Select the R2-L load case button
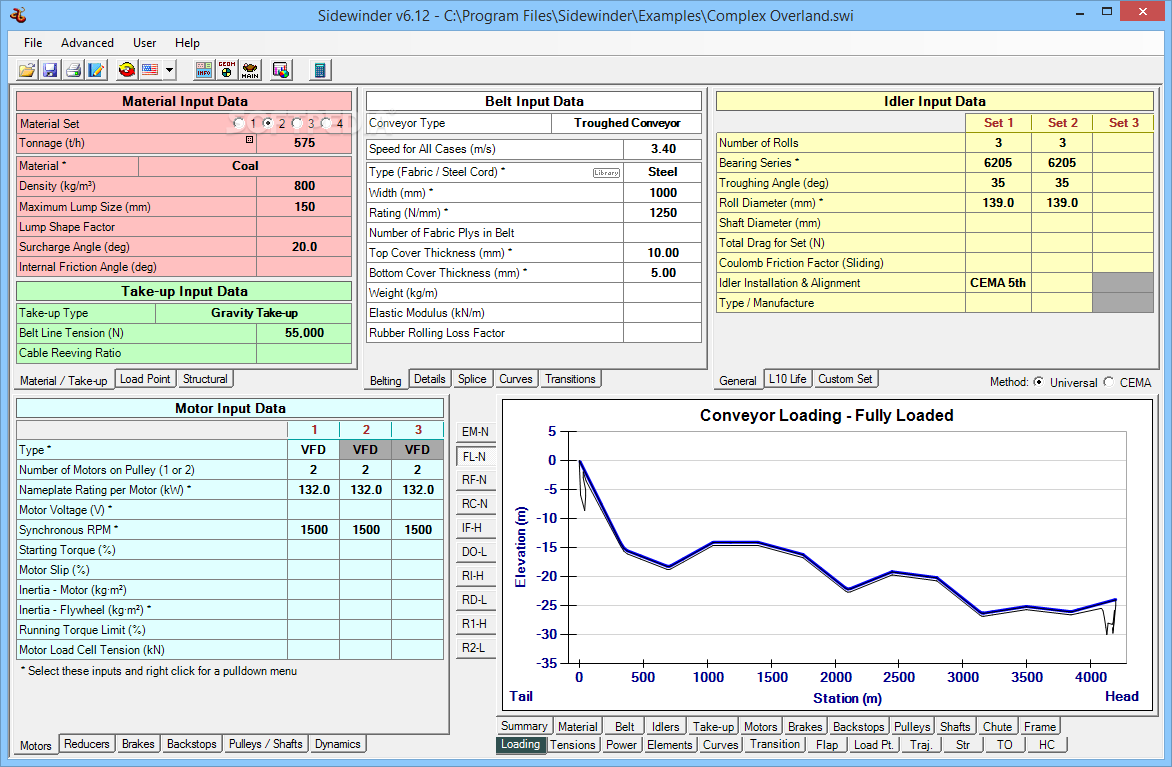The image size is (1172, 767). [x=475, y=647]
